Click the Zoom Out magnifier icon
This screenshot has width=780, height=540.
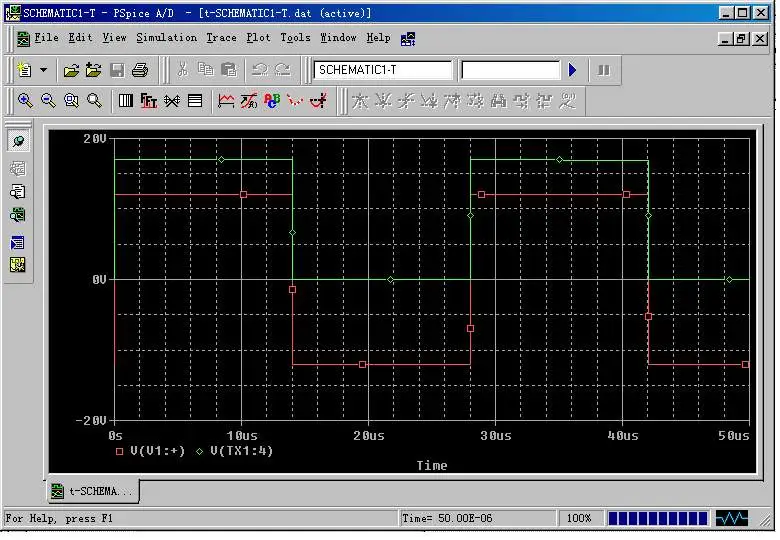pyautogui.click(x=48, y=101)
